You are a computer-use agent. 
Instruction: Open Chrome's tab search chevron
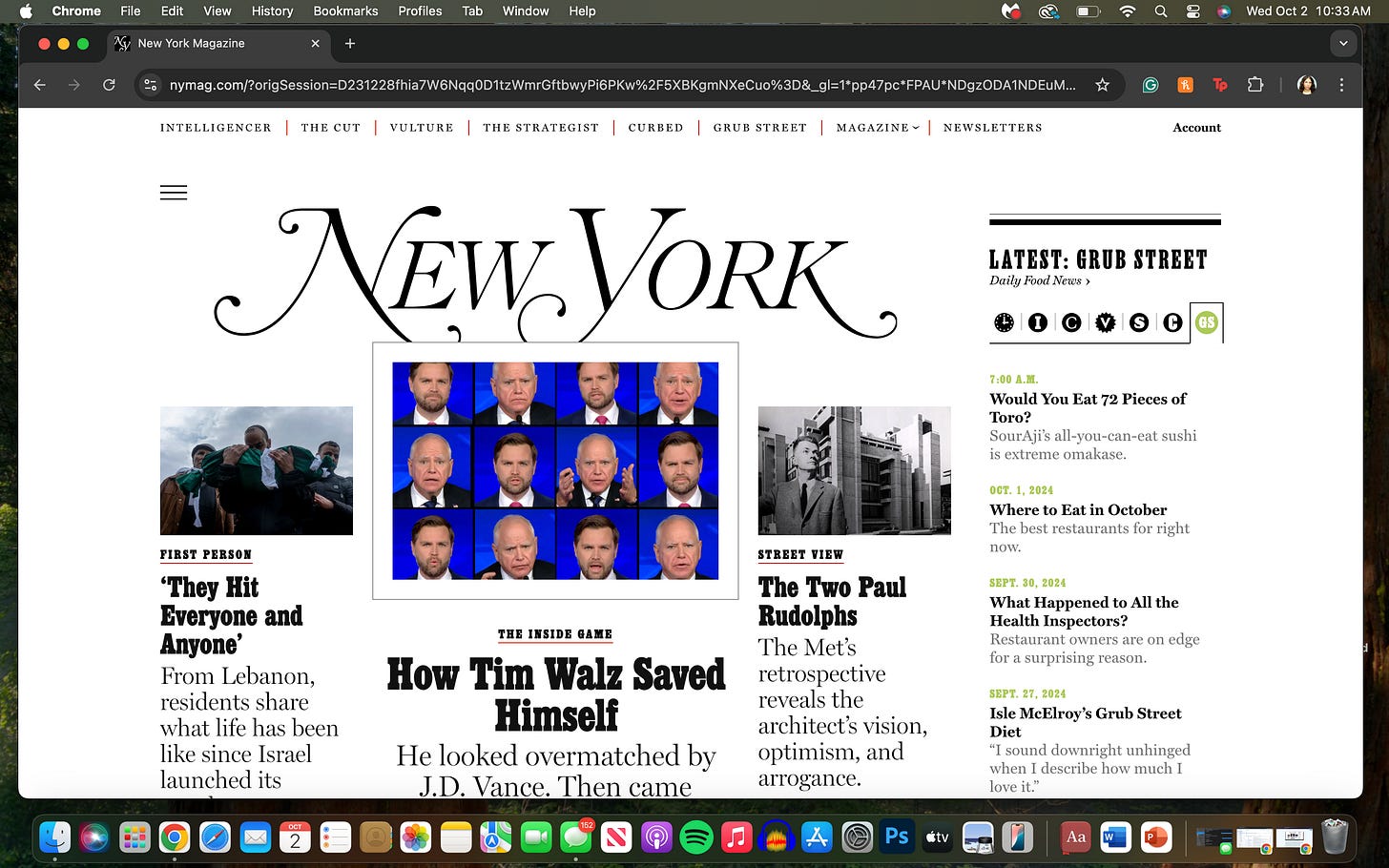[x=1343, y=43]
